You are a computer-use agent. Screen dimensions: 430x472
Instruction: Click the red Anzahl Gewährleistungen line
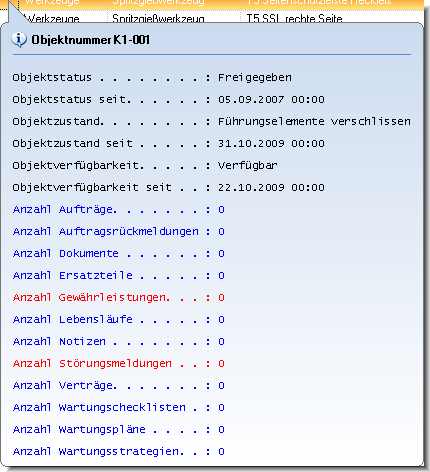click(x=119, y=298)
